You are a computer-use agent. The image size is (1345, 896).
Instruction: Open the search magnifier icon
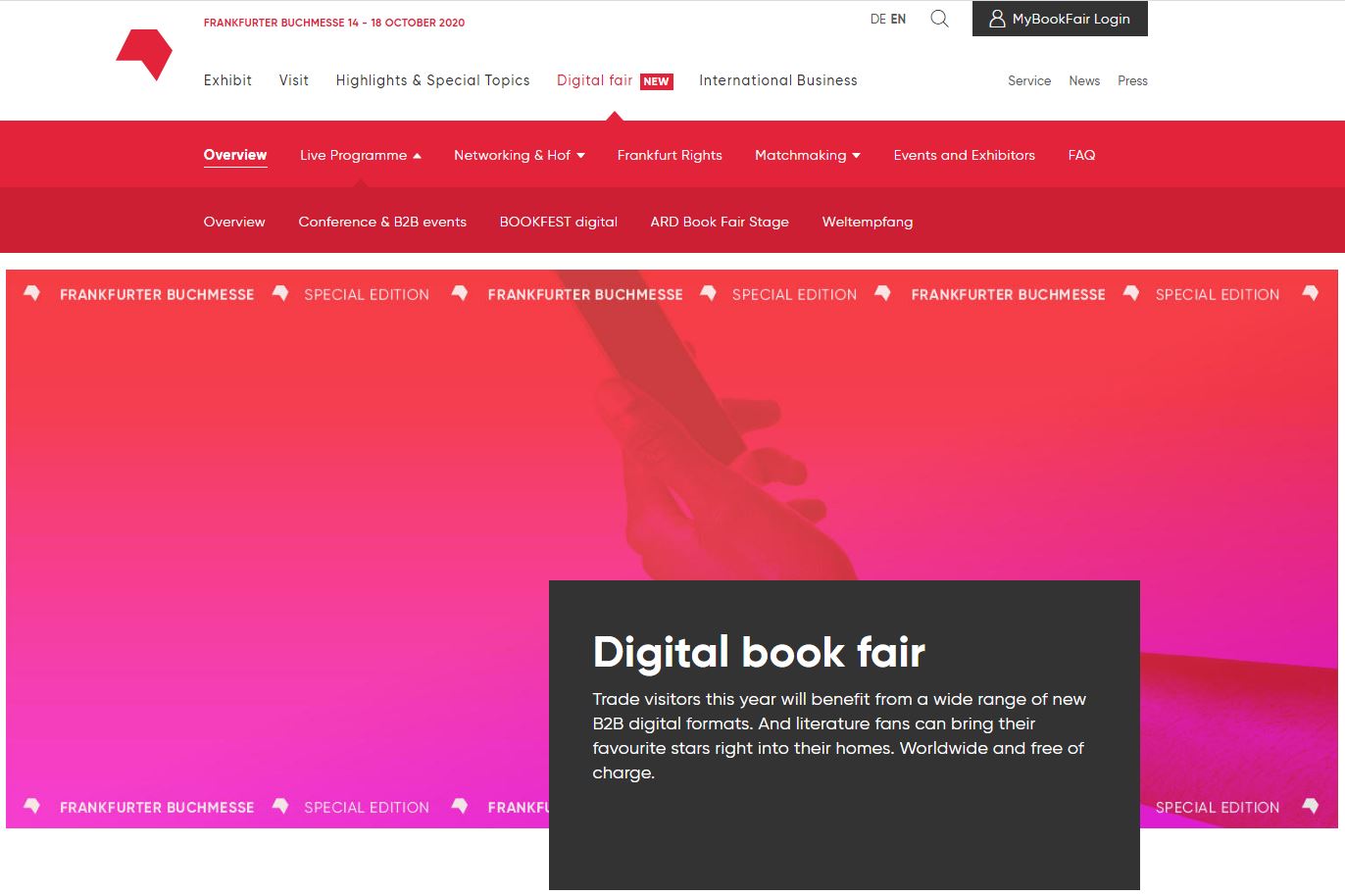[x=939, y=19]
